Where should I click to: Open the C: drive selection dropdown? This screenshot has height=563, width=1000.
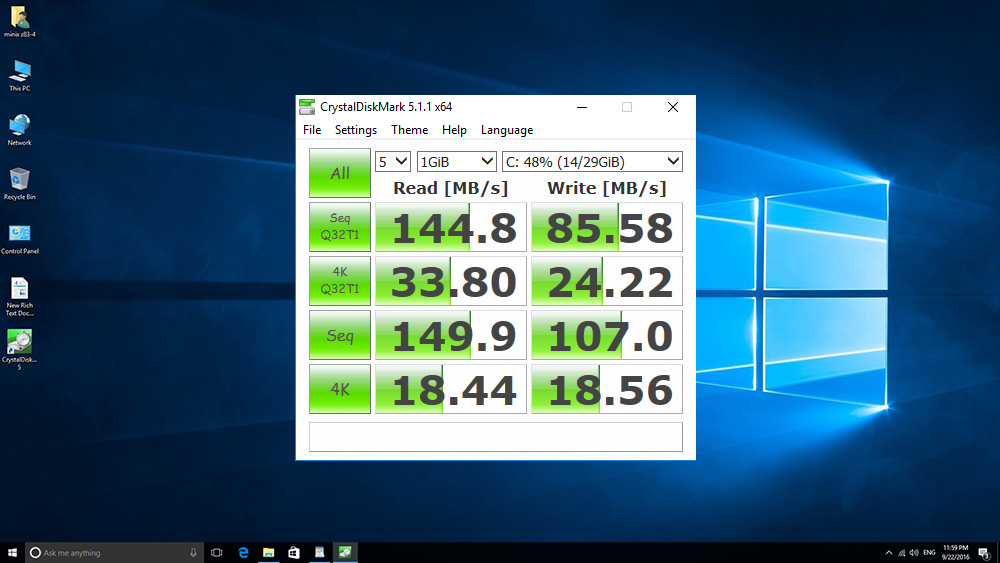tap(592, 161)
